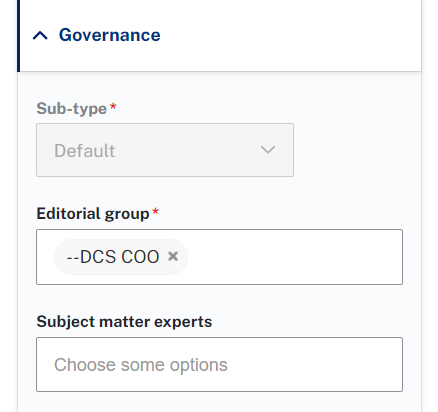The width and height of the screenshot is (438, 412).
Task: Collapse the Governance section using the chevron
Action: point(40,35)
